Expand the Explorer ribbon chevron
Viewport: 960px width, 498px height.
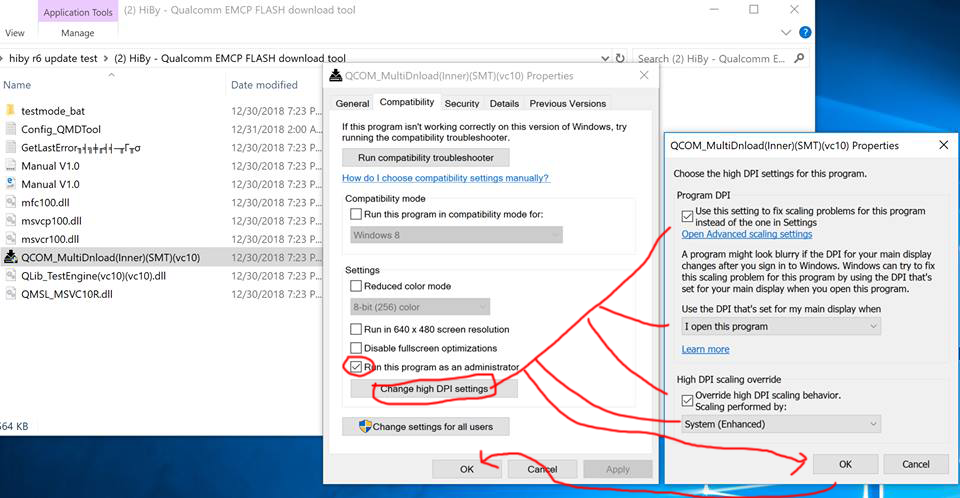(786, 32)
